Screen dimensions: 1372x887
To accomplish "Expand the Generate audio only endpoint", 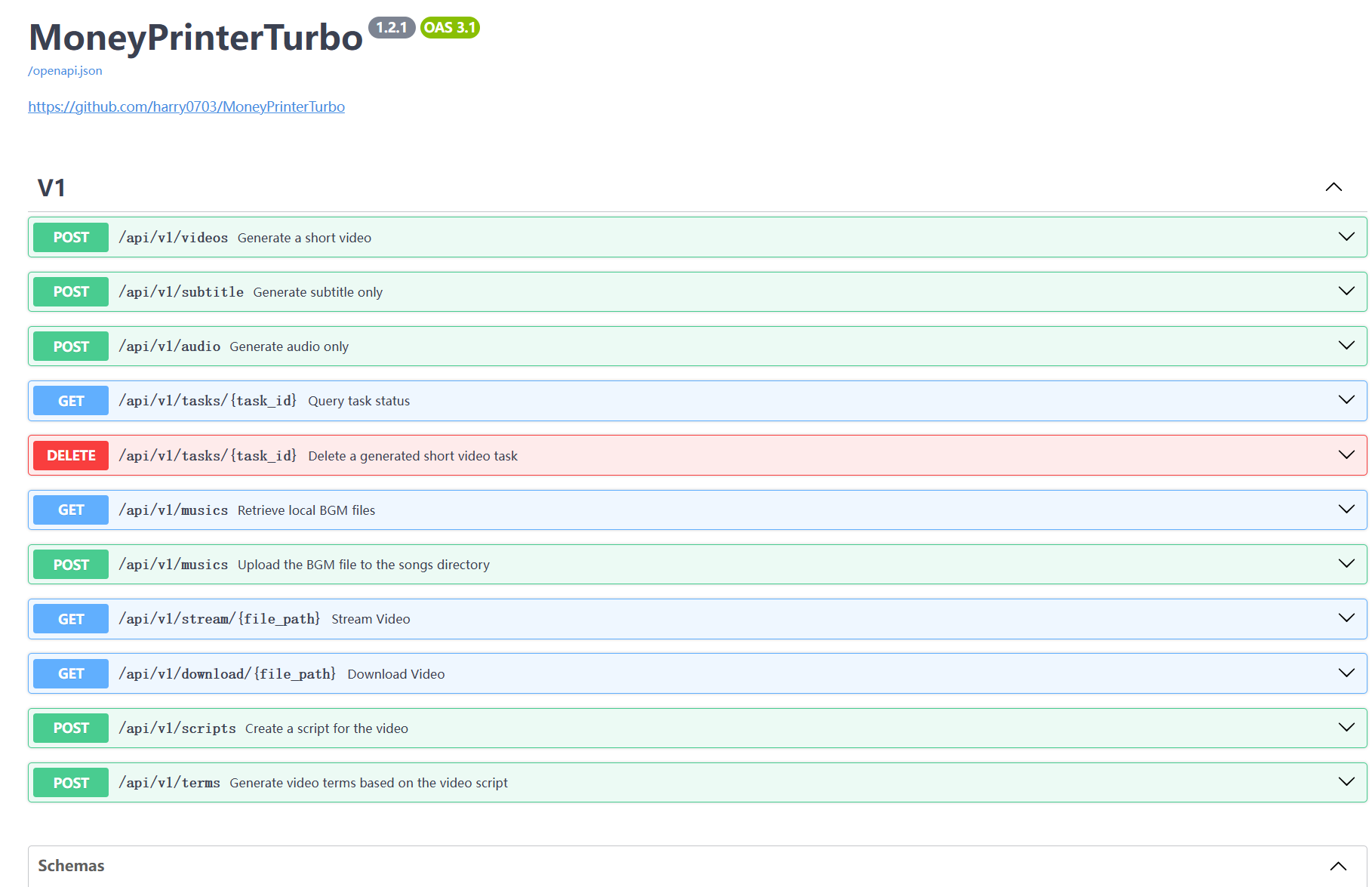I will [x=1346, y=345].
